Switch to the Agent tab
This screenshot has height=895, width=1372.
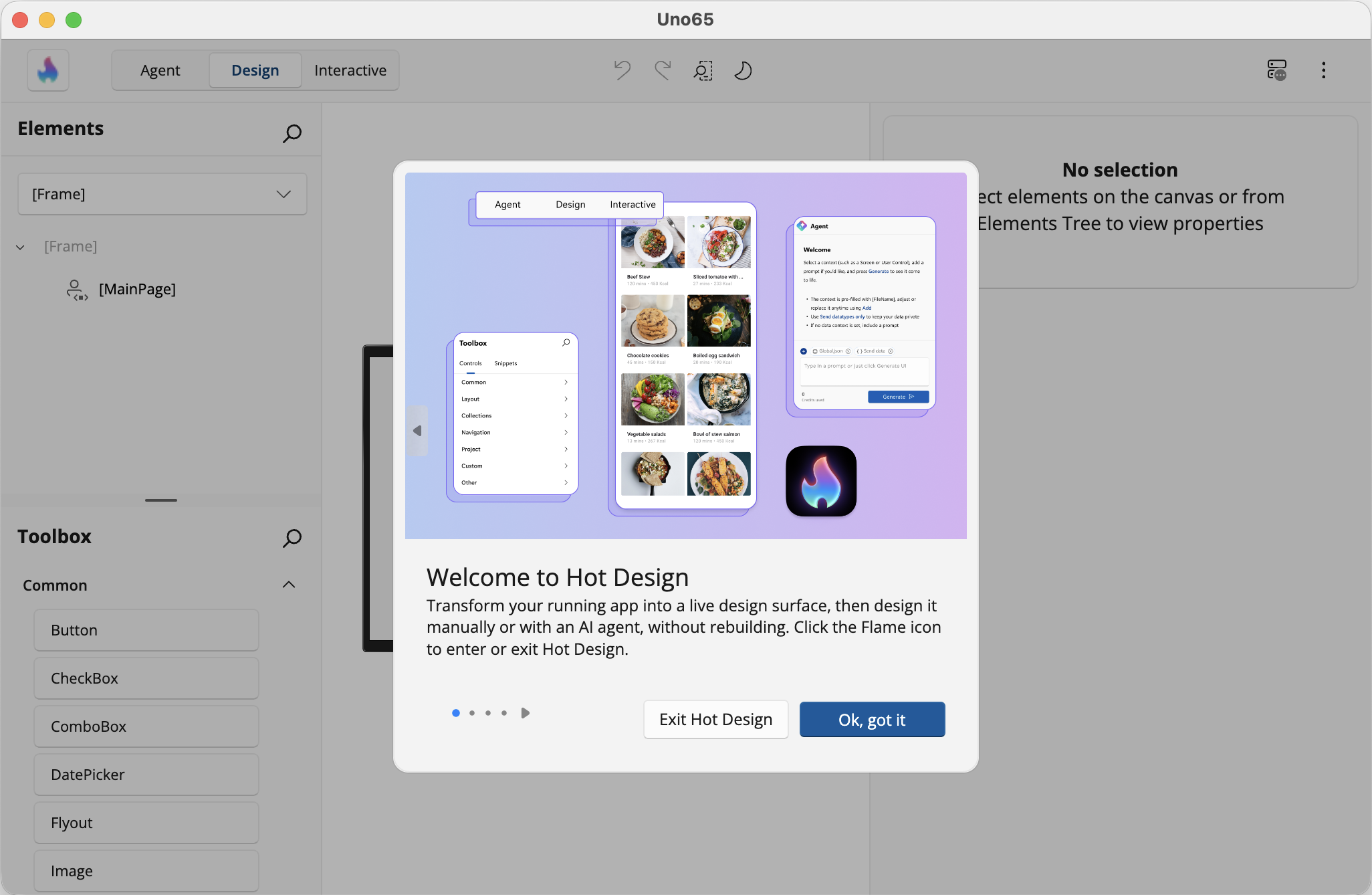pos(160,70)
